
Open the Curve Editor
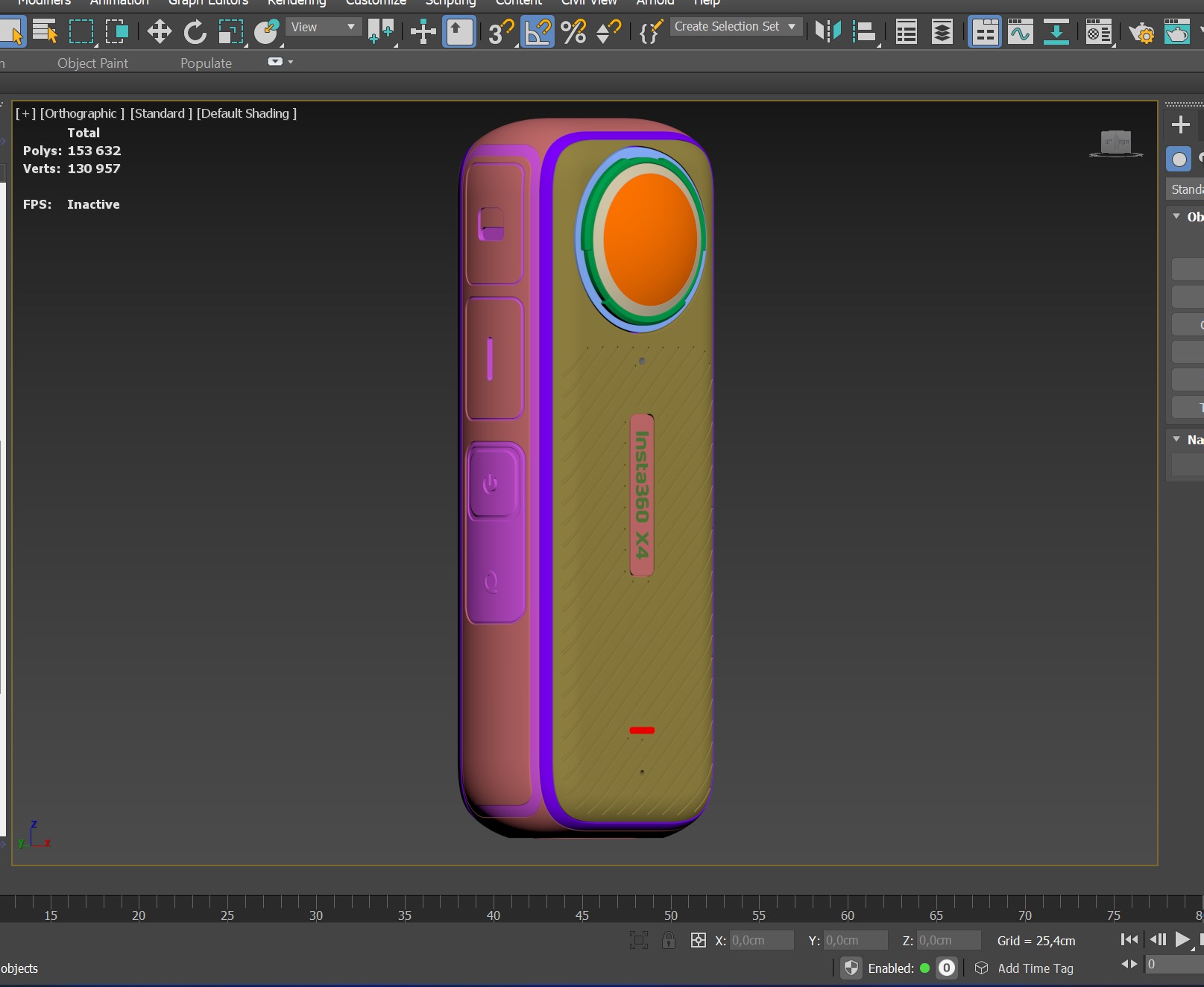1020,32
